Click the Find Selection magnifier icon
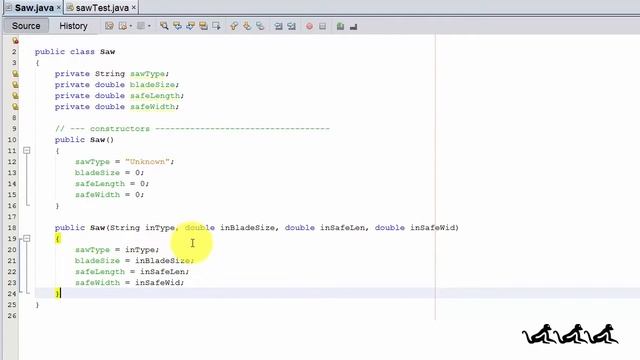Viewport: 640px width, 360px height. pos(164,26)
